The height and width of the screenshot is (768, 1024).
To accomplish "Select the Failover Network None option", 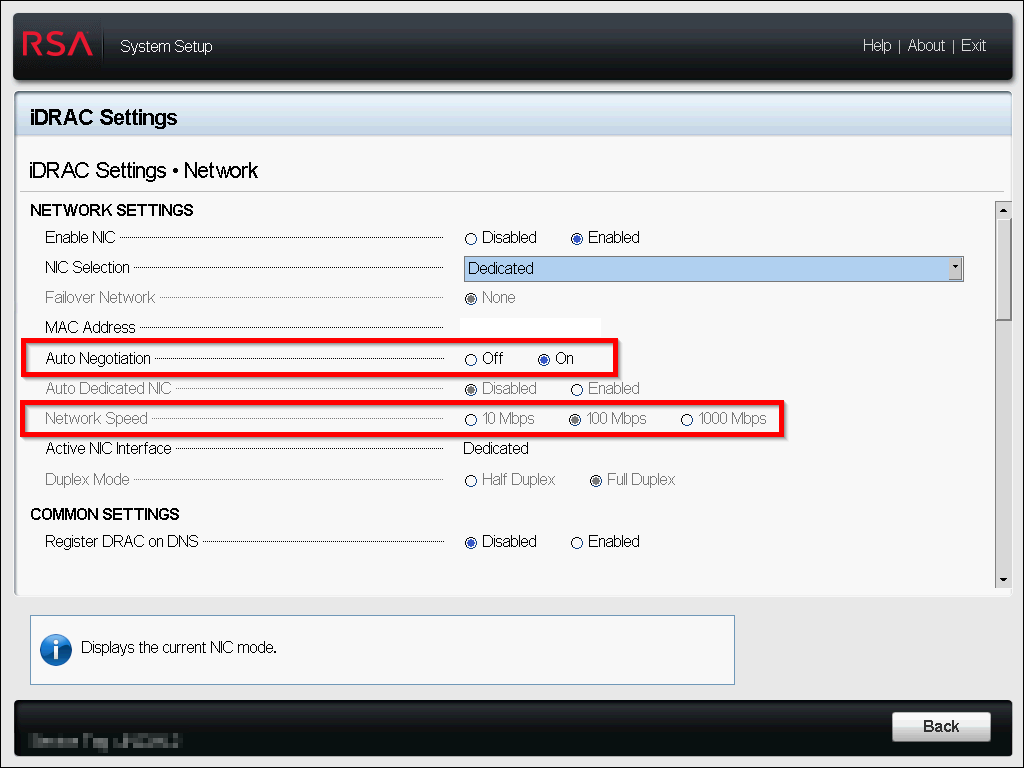I will (470, 298).
